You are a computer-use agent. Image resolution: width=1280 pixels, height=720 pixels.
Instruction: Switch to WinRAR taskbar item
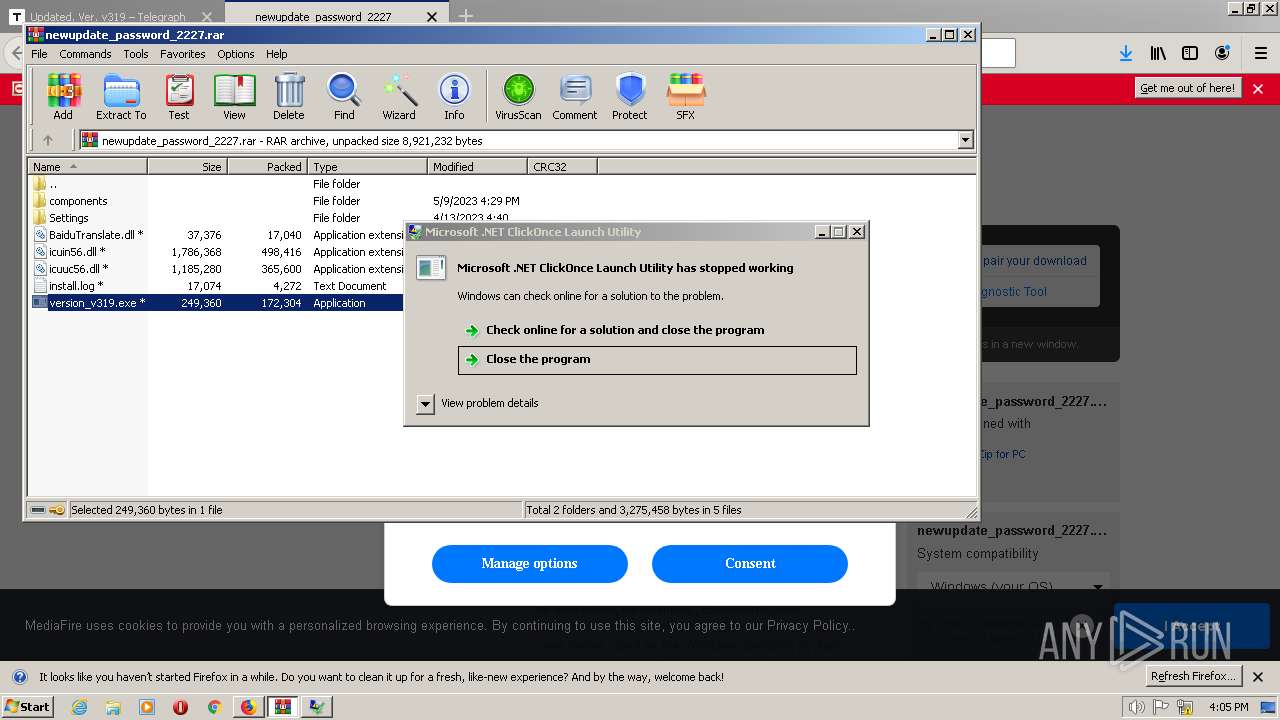(284, 707)
